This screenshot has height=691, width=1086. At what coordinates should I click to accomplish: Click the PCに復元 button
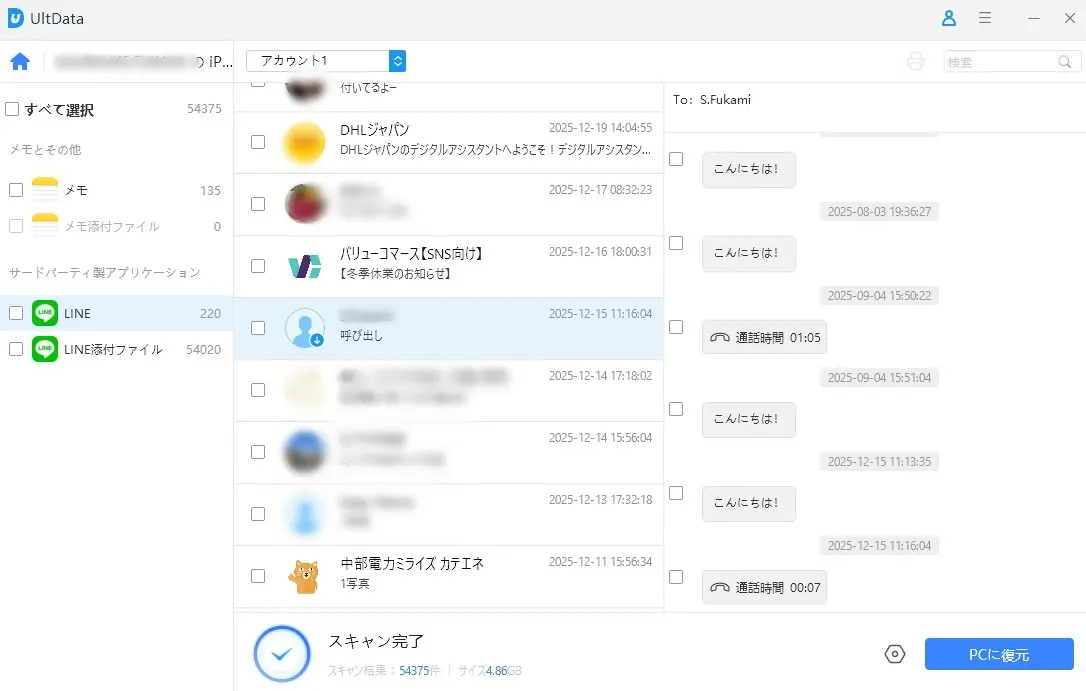pos(999,654)
